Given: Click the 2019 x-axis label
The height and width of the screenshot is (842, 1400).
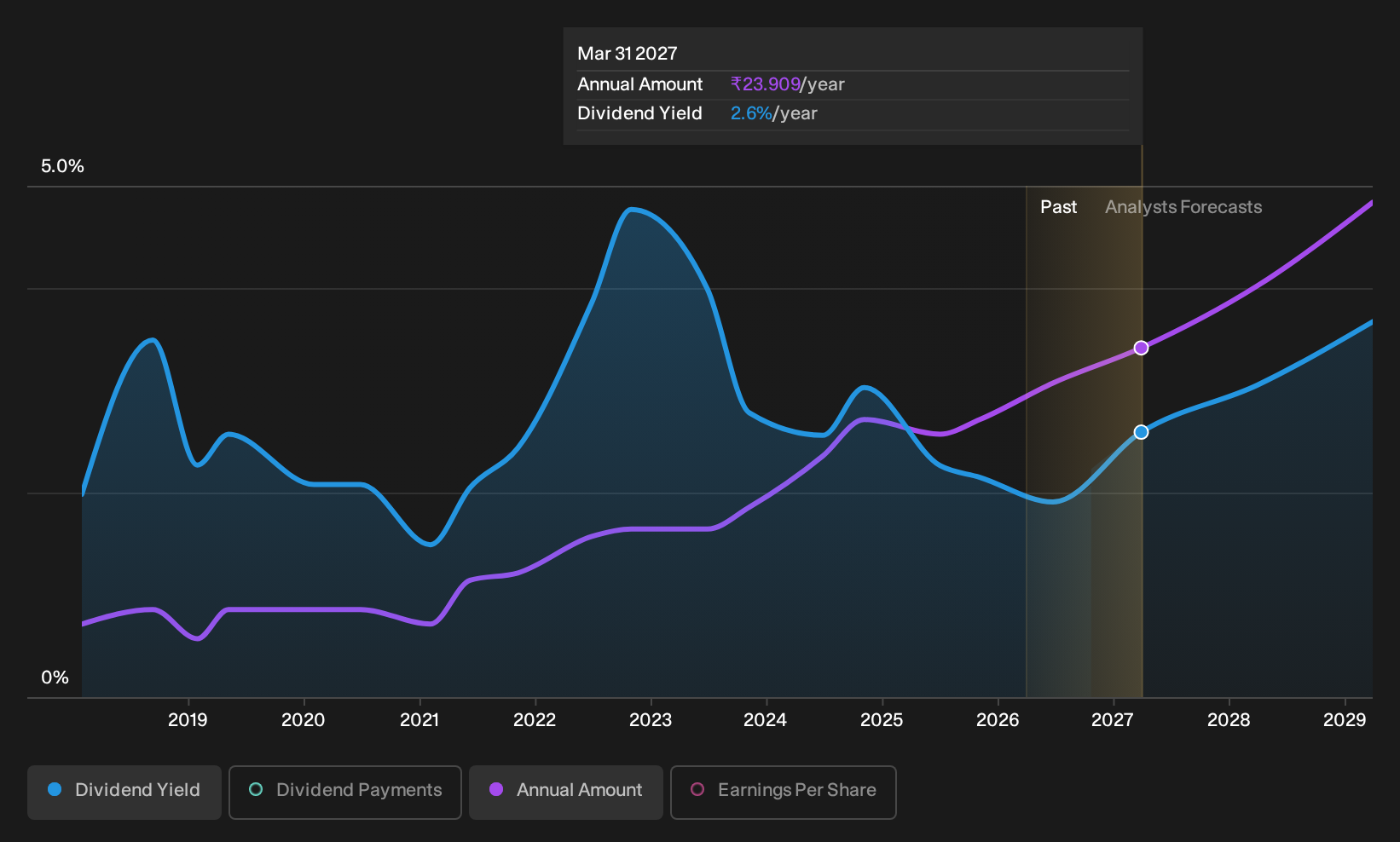Looking at the screenshot, I should click(x=188, y=720).
